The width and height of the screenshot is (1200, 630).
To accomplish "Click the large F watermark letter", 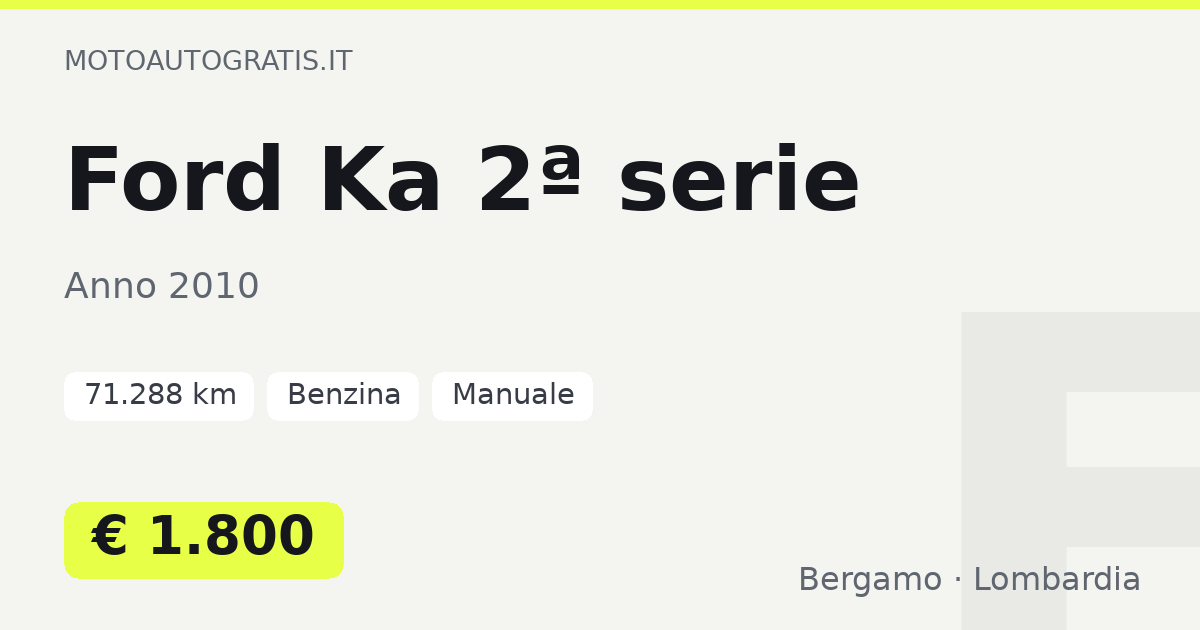I will click(x=1080, y=470).
